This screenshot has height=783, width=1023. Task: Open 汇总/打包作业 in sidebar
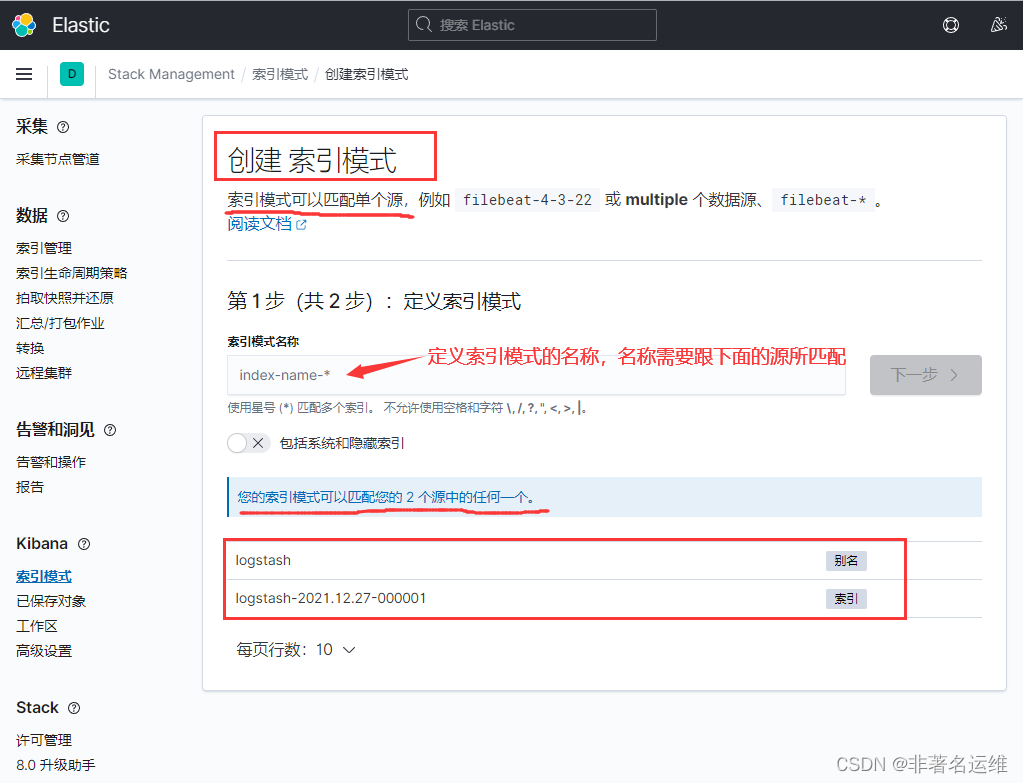coord(60,323)
